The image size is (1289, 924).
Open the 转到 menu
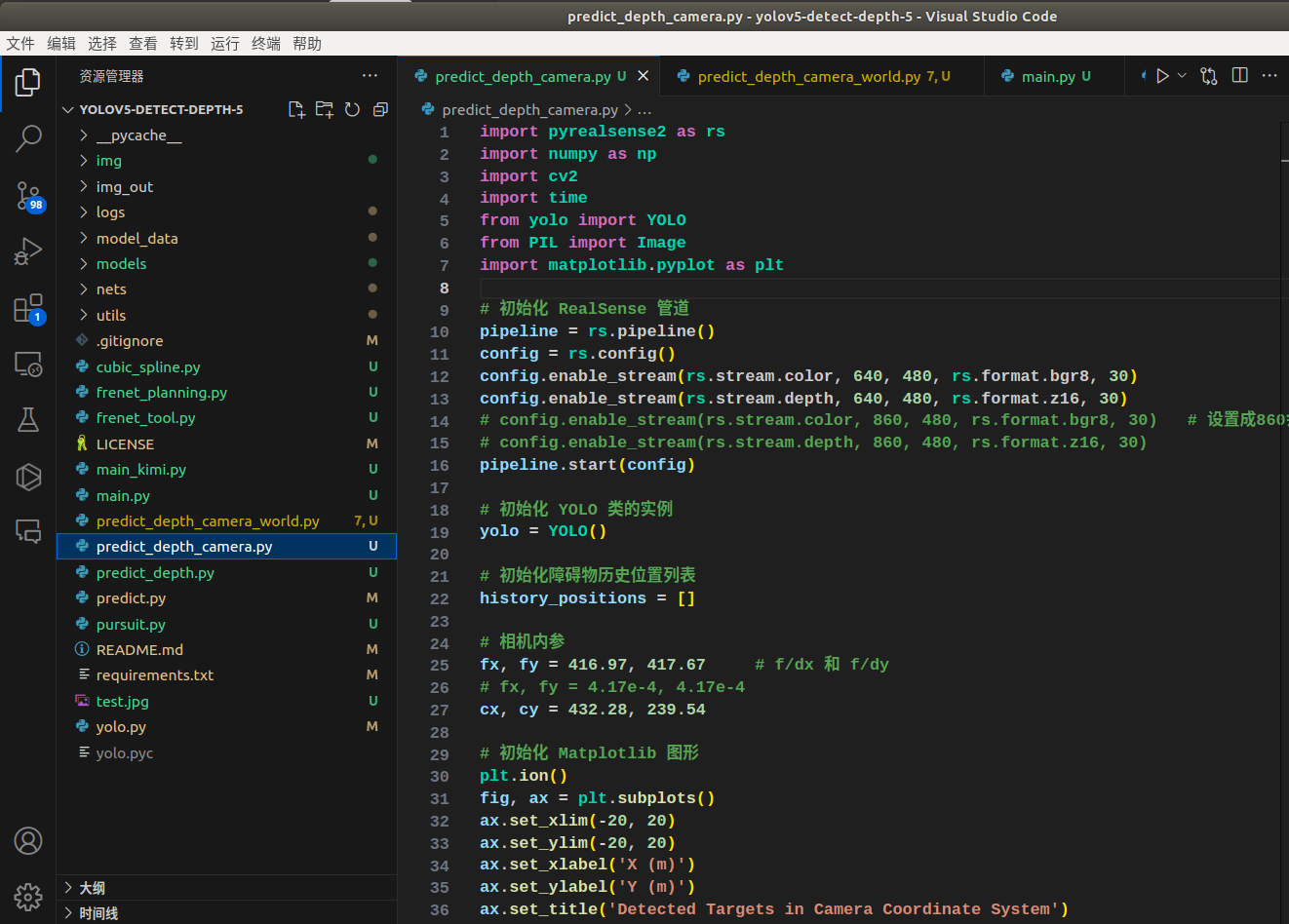point(184,44)
